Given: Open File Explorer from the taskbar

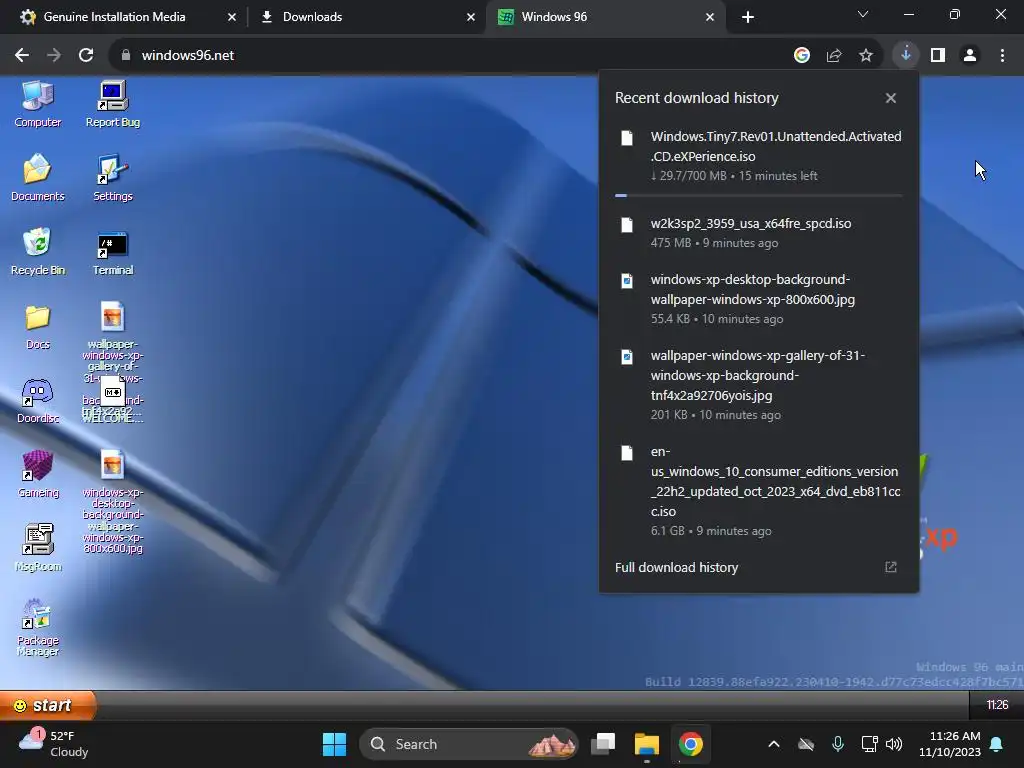Looking at the screenshot, I should coord(647,744).
